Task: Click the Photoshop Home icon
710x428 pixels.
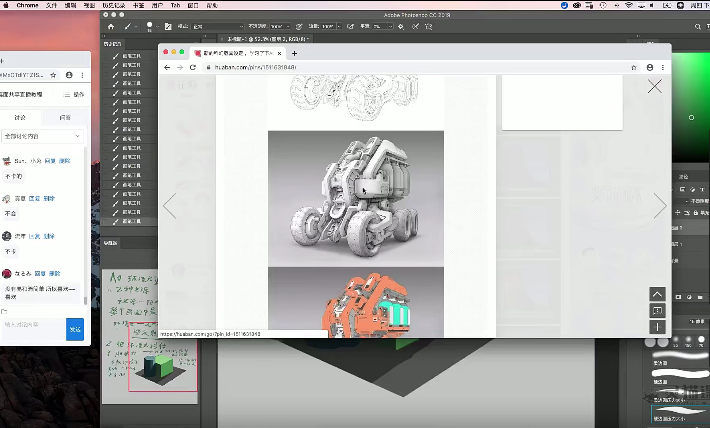Action: 113,26
